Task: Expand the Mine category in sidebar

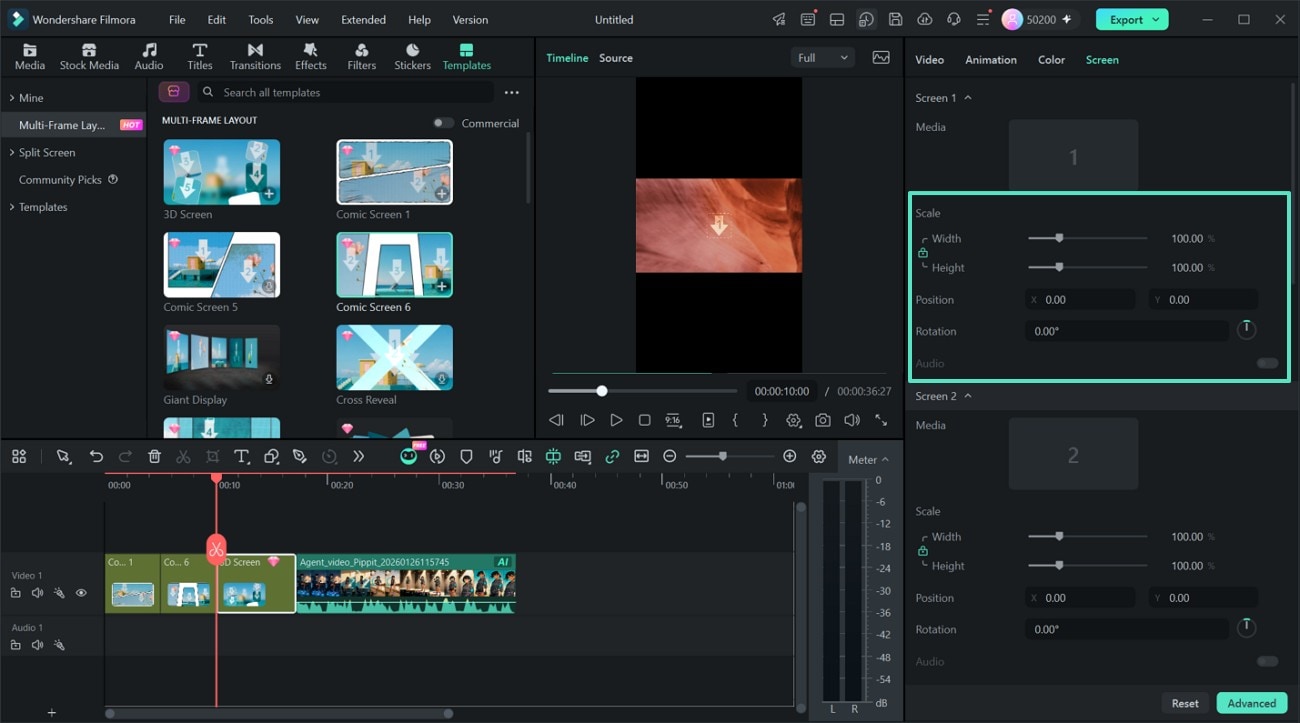Action: (x=12, y=98)
